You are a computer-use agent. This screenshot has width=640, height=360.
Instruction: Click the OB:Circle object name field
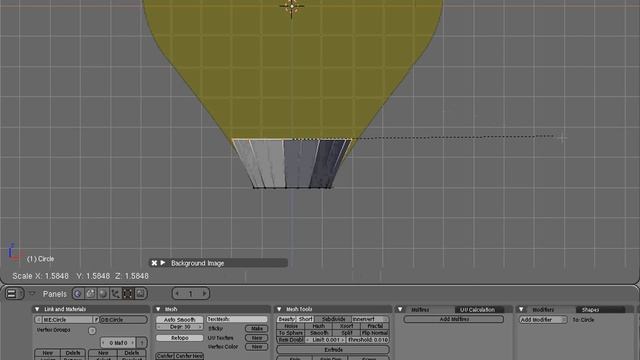123,320
